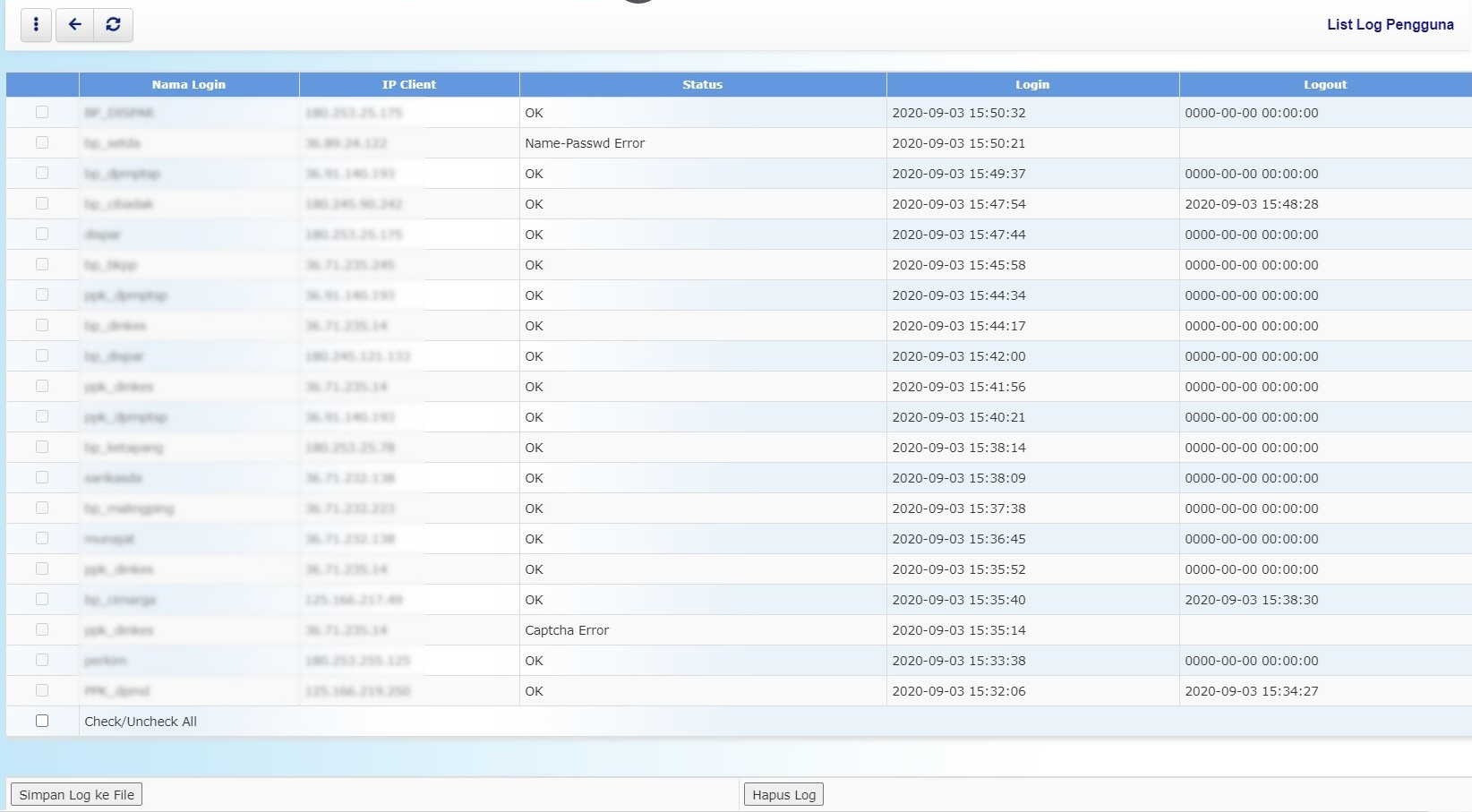Image resolution: width=1472 pixels, height=812 pixels.
Task: Check the row with login 15:38:09
Action: pyautogui.click(x=42, y=478)
